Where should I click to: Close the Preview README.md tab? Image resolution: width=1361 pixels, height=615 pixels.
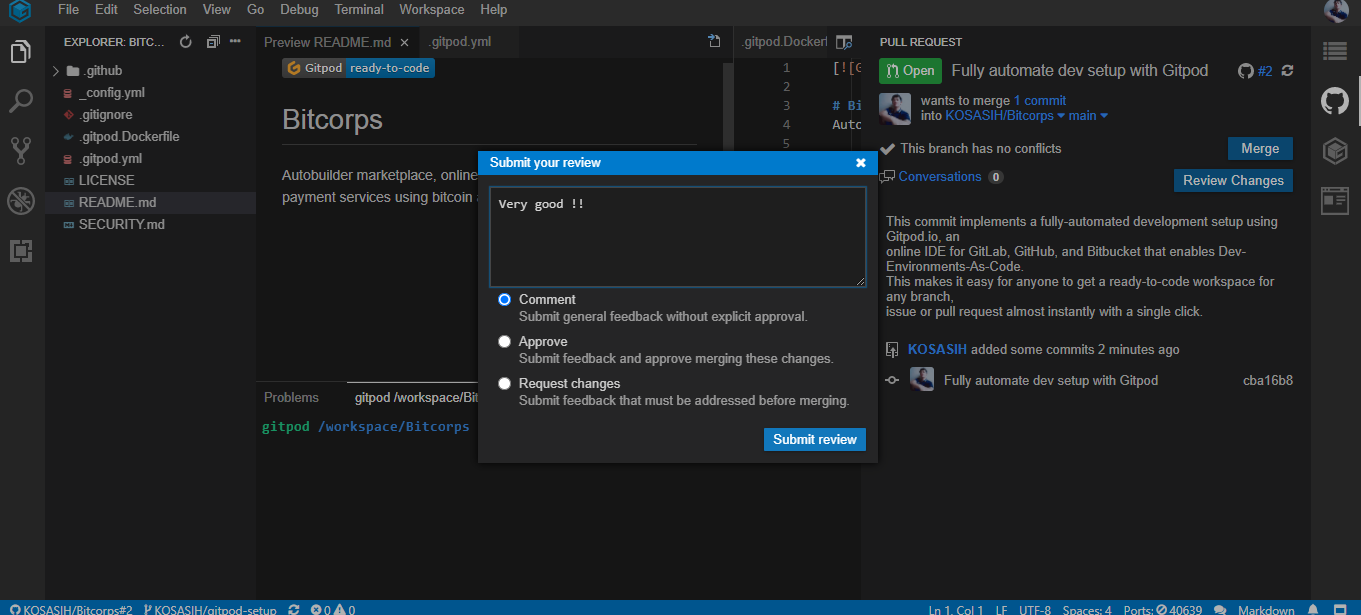[404, 42]
